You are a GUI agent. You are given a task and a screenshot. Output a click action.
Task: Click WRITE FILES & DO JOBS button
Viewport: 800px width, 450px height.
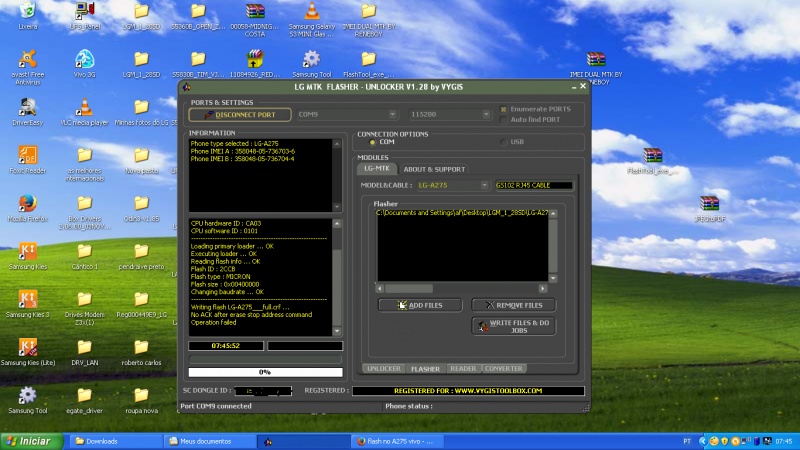(x=513, y=327)
